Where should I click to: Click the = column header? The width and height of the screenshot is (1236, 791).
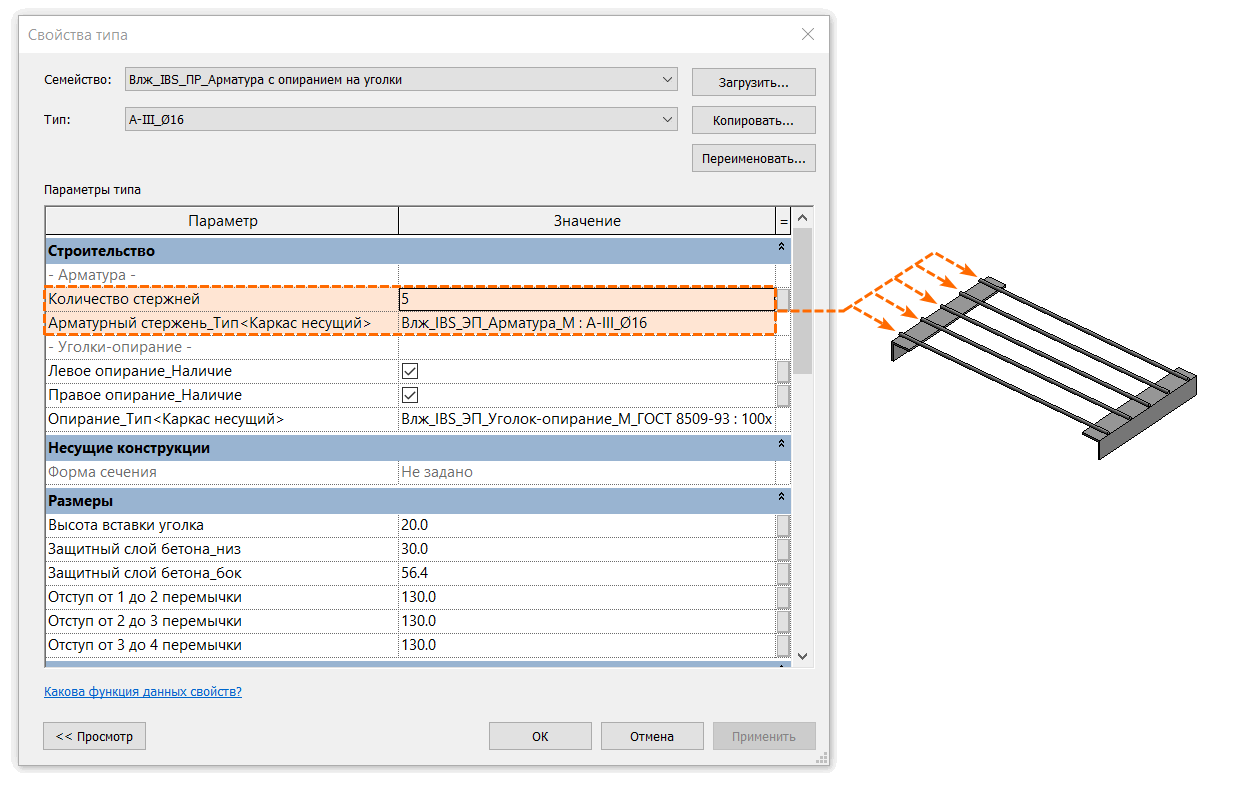point(783,221)
